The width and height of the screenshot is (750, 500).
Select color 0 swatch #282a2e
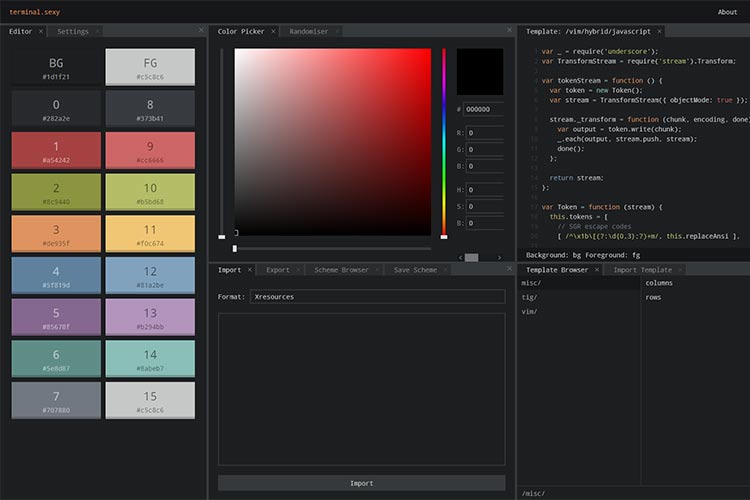pyautogui.click(x=56, y=109)
